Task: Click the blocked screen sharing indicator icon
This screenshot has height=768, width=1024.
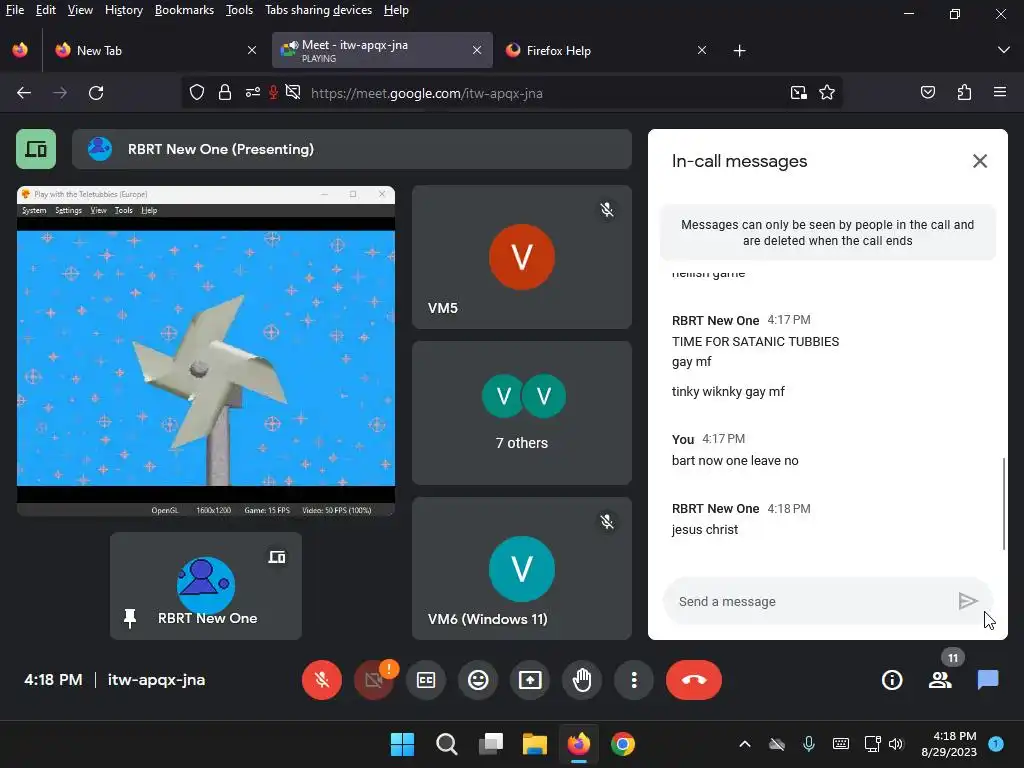Action: [x=293, y=93]
